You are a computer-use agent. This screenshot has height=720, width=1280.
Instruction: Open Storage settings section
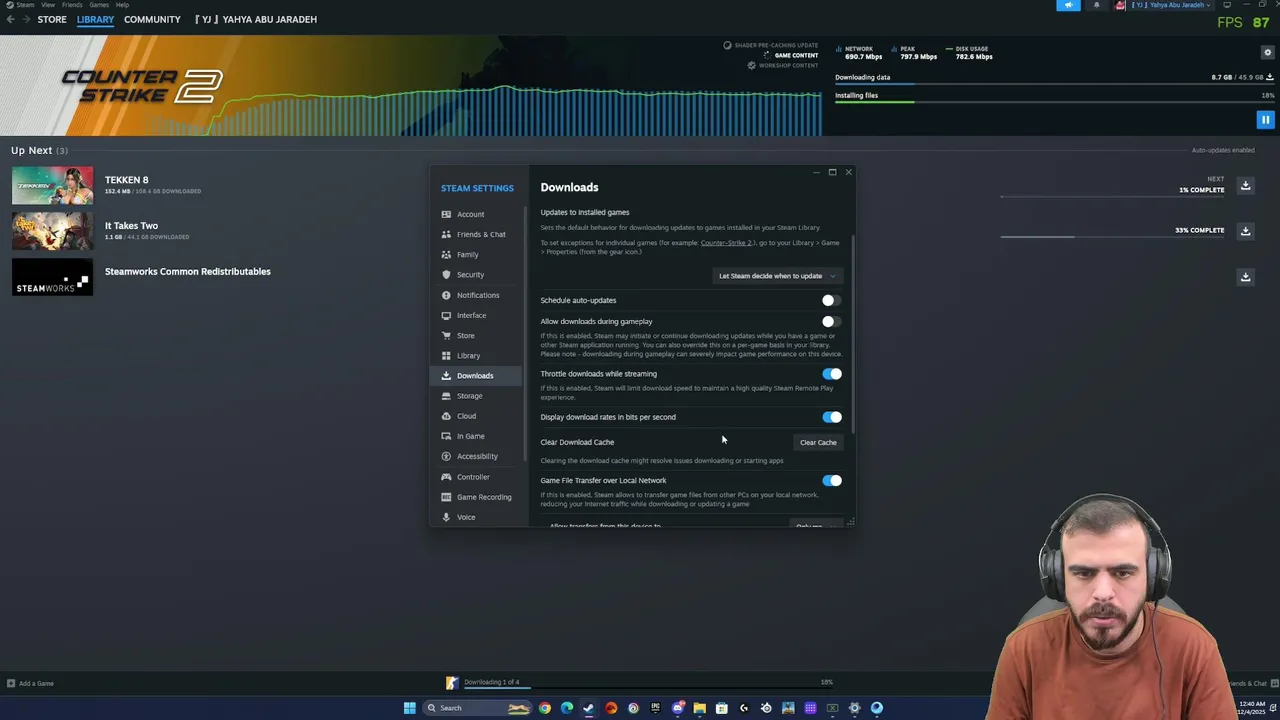pos(475,395)
